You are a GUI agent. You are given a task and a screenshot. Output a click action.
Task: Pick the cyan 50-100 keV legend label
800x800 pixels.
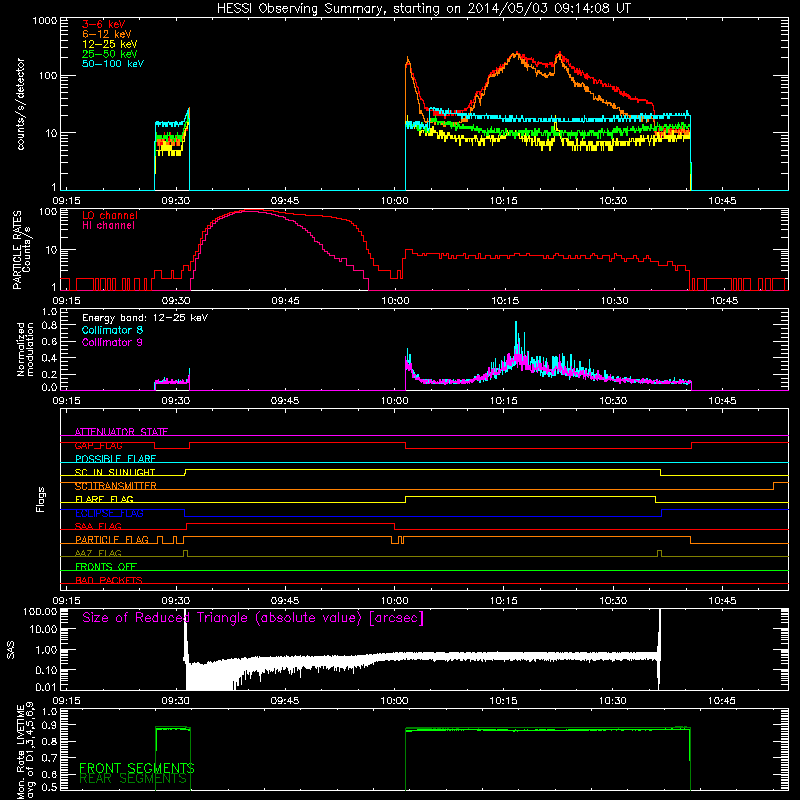113,64
